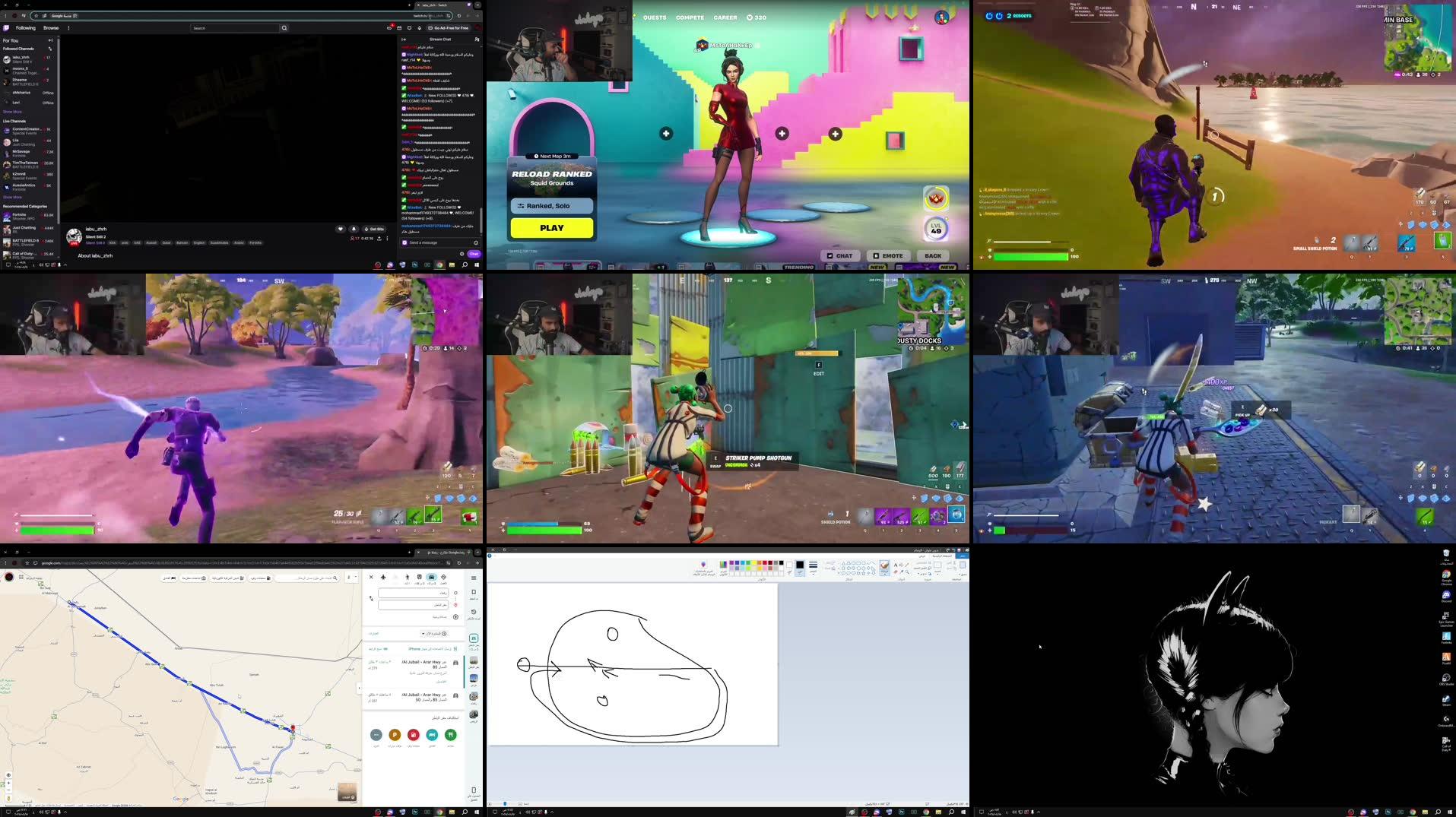Share the iabu_zhrh stream
This screenshot has width=1456, height=817.
tap(379, 238)
